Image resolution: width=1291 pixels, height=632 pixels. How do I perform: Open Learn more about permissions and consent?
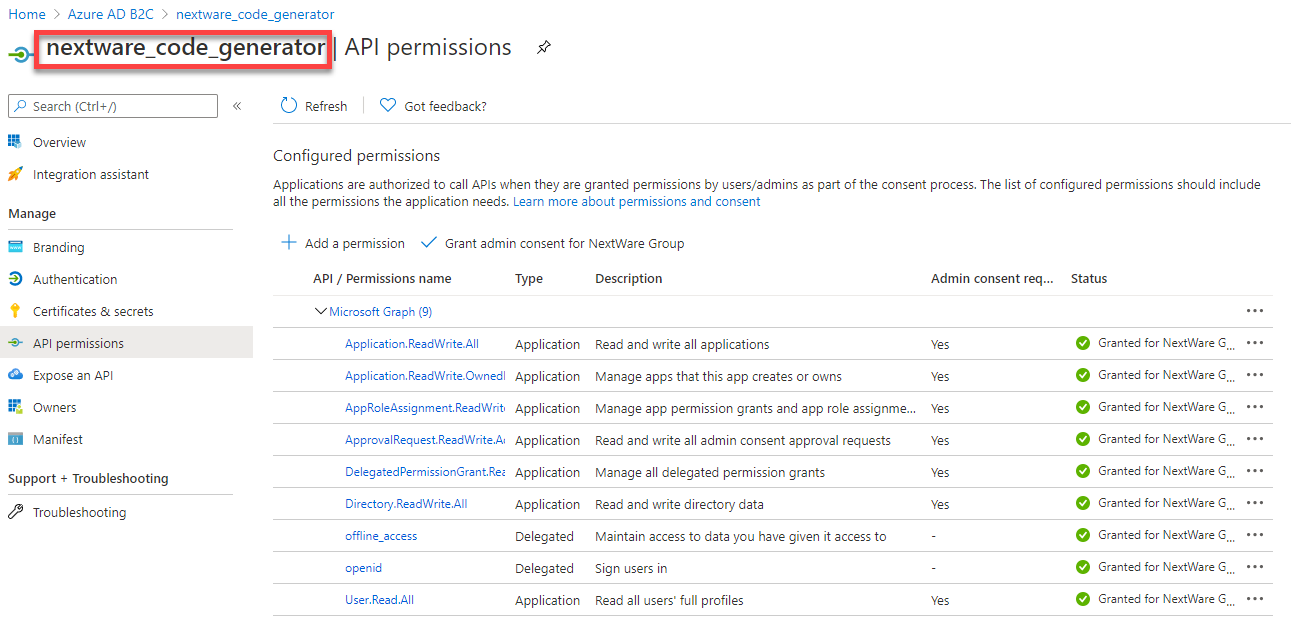[636, 201]
